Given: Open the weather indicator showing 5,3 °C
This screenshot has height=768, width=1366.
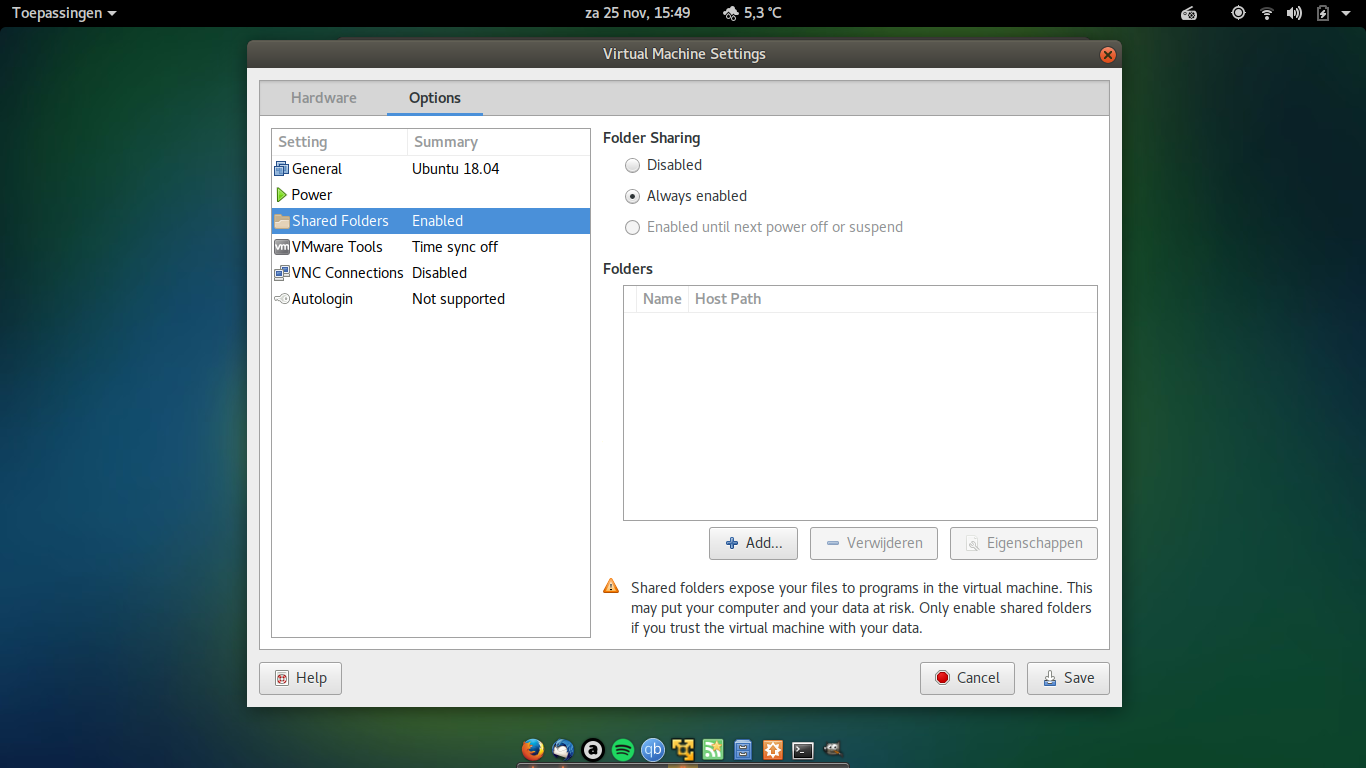Looking at the screenshot, I should (x=752, y=13).
